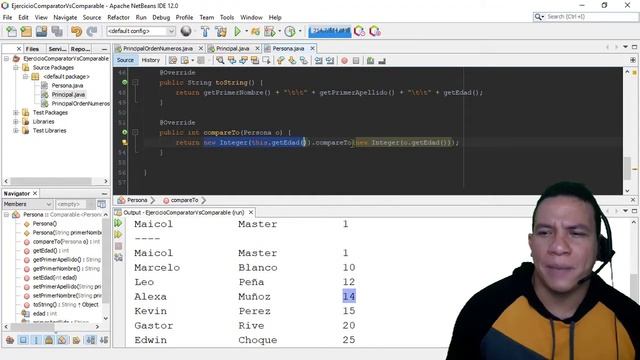Click the Profile Project clock icon
Screen dimensions: 640x360
pyautogui.click(x=290, y=31)
